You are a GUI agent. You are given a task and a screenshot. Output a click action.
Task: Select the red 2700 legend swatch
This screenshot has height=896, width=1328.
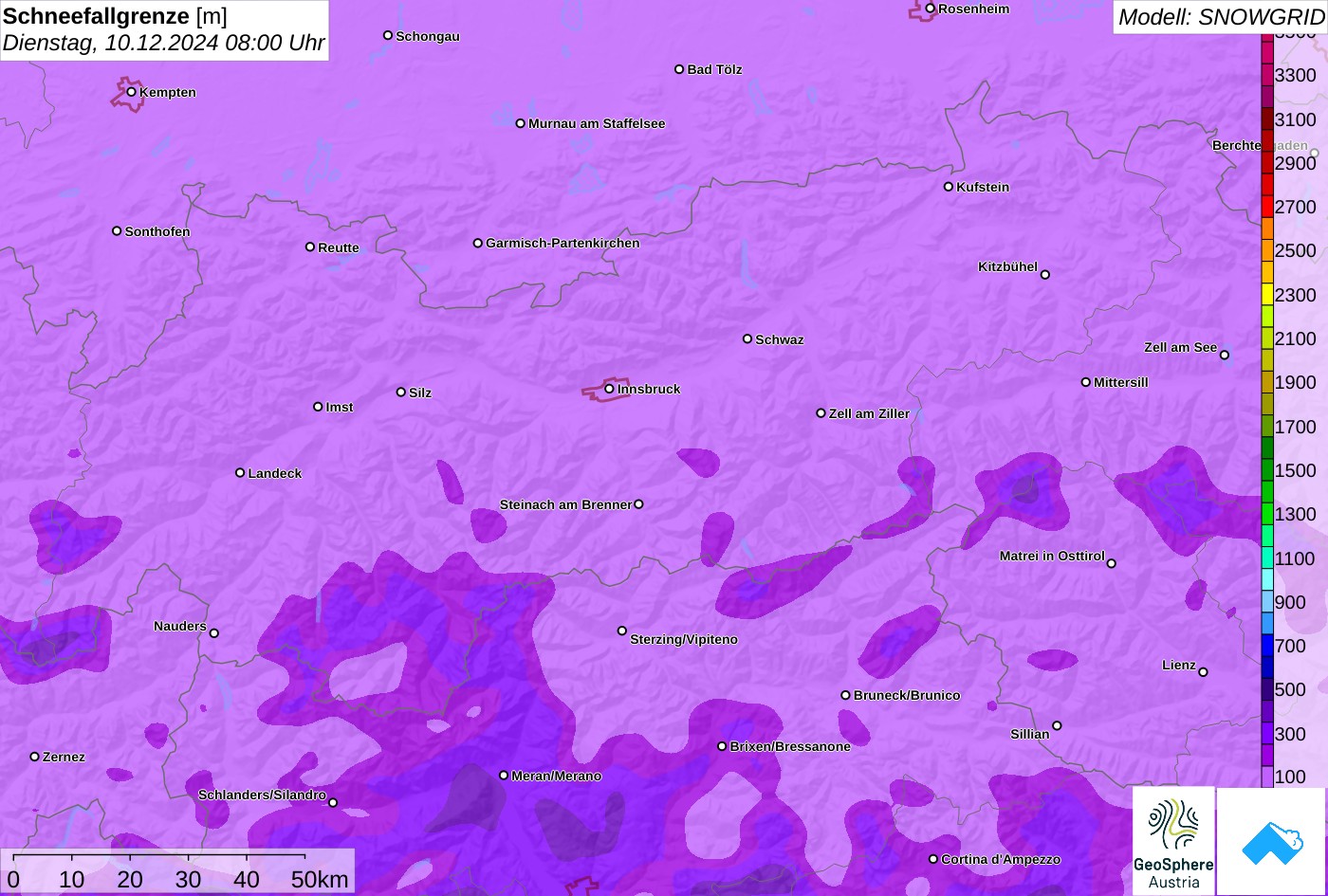coord(1266,207)
